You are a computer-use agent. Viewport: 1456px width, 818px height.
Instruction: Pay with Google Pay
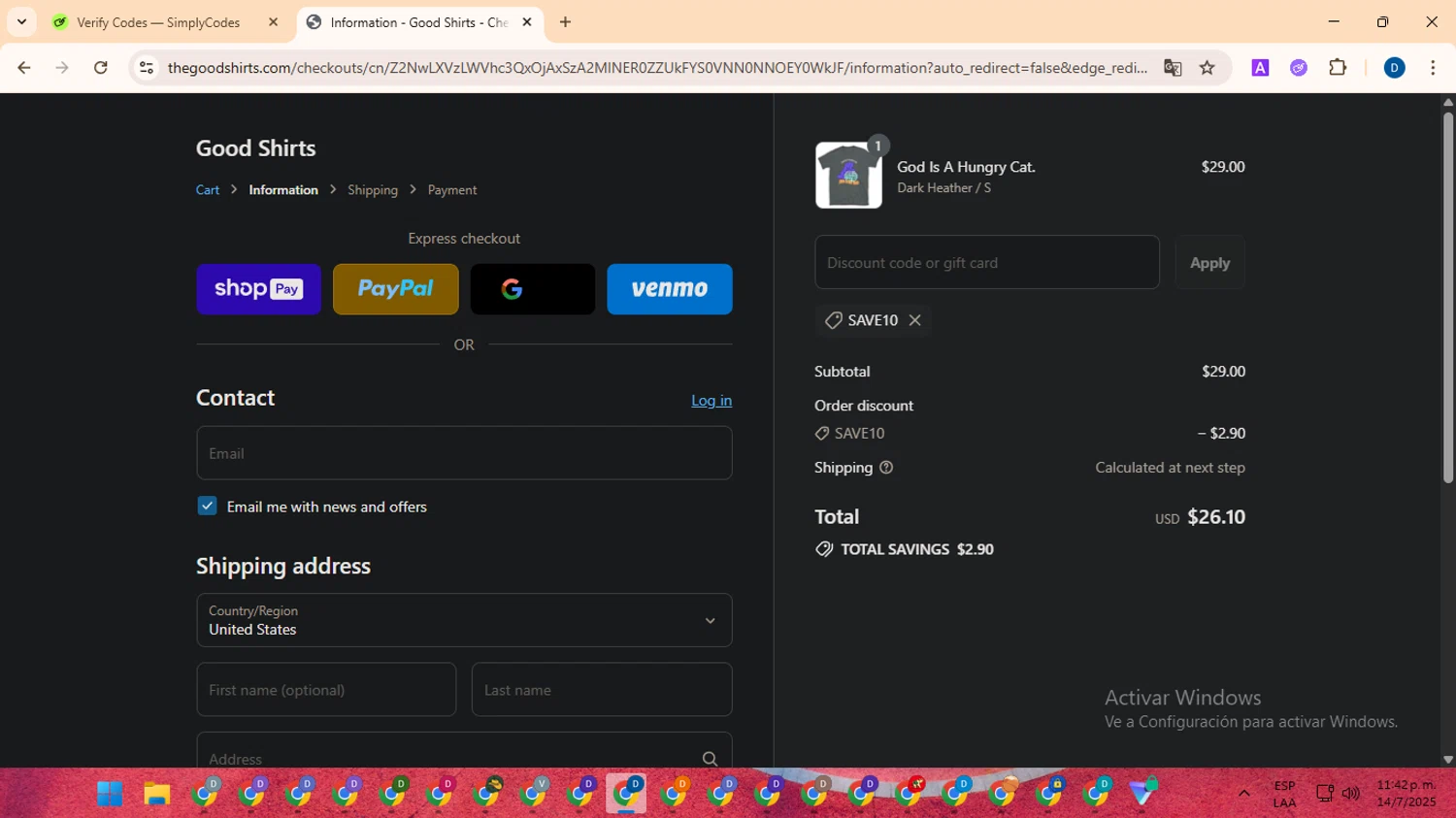click(x=533, y=289)
